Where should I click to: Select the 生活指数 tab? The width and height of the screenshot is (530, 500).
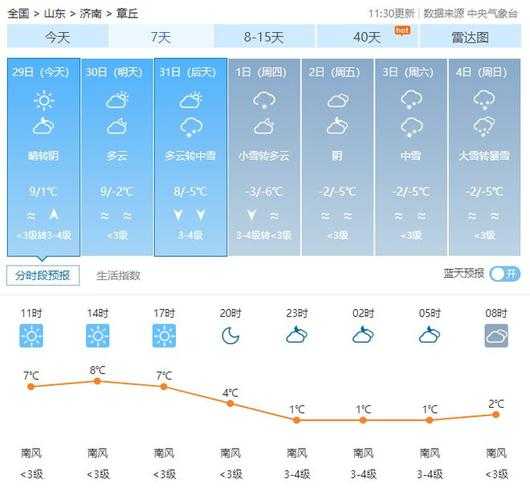tap(118, 276)
